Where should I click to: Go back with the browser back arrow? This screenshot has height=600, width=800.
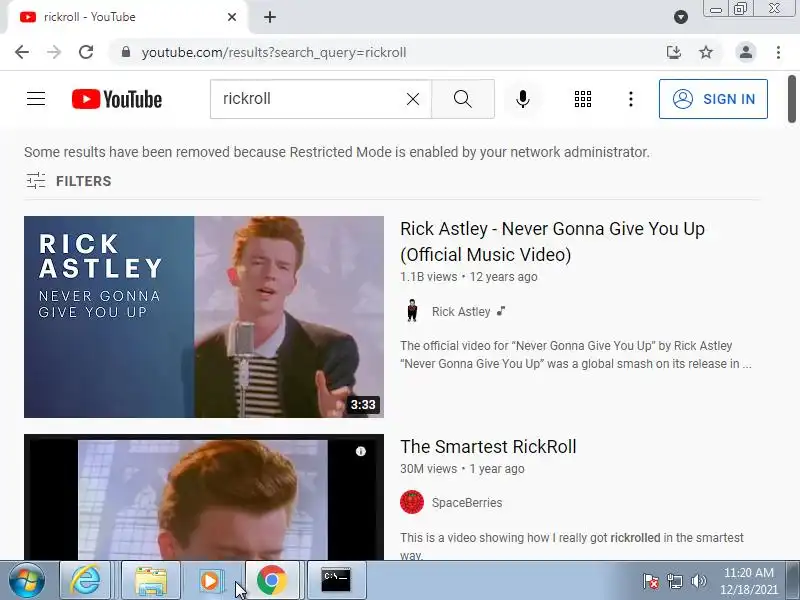(x=22, y=52)
